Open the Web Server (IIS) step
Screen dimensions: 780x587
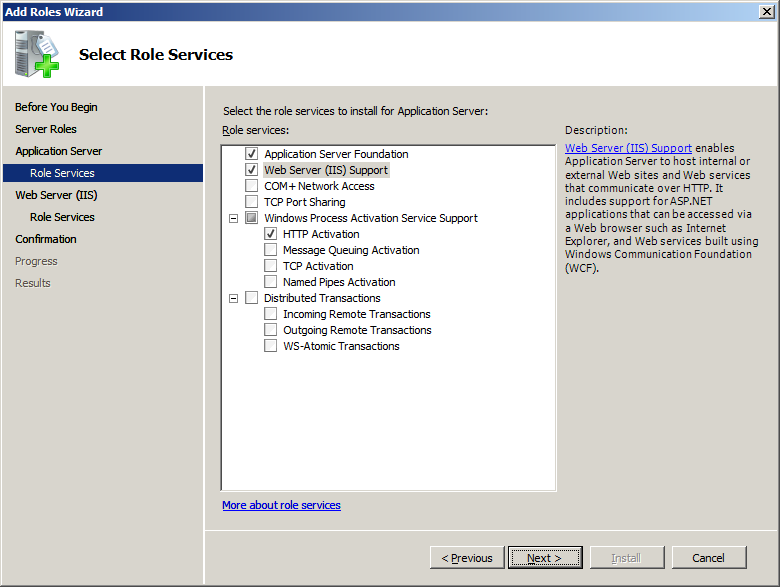56,195
